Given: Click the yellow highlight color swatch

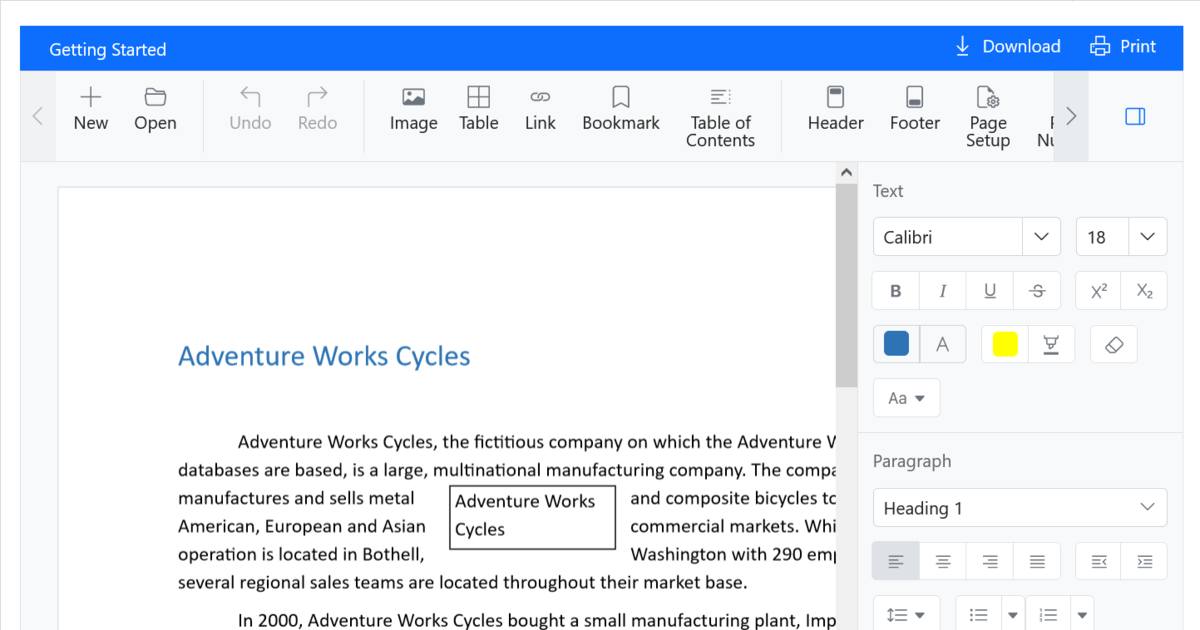Looking at the screenshot, I should coord(1005,344).
